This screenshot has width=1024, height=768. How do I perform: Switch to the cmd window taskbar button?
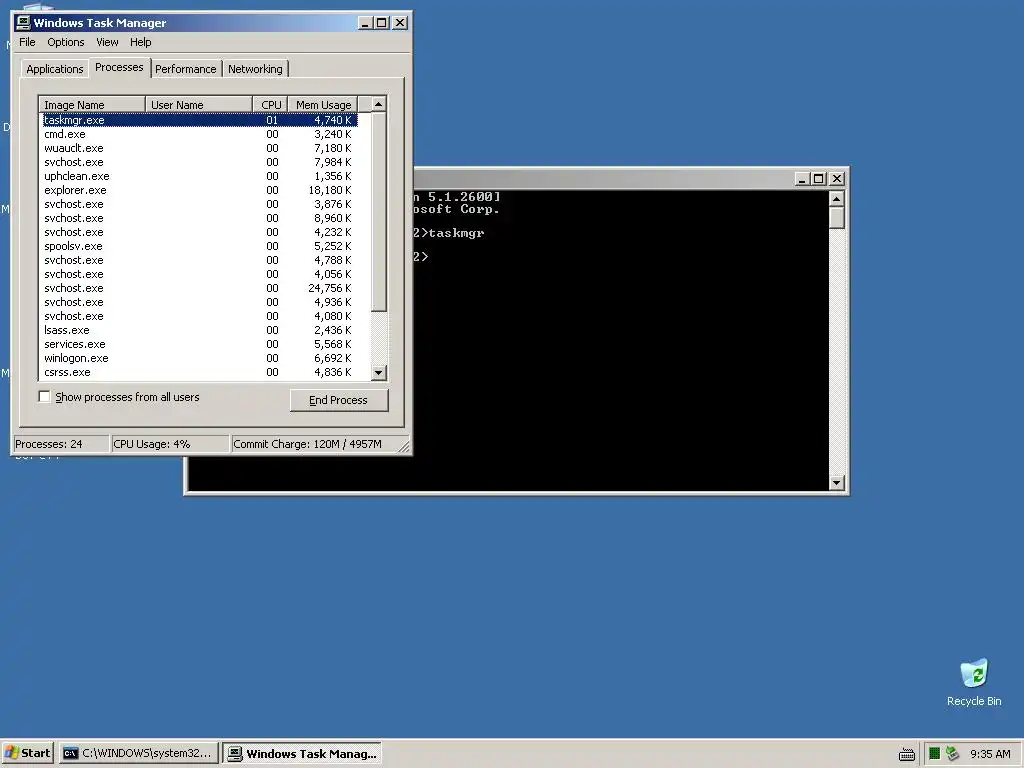click(x=138, y=753)
